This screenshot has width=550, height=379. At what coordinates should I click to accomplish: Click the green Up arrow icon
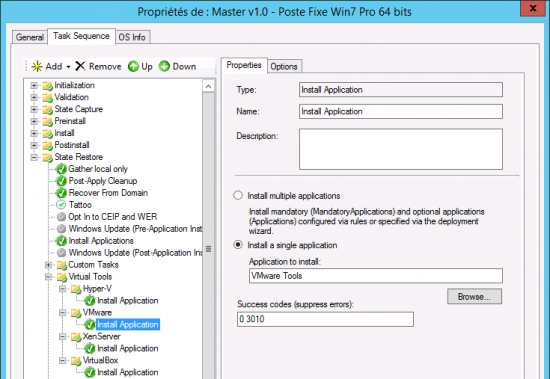point(133,66)
